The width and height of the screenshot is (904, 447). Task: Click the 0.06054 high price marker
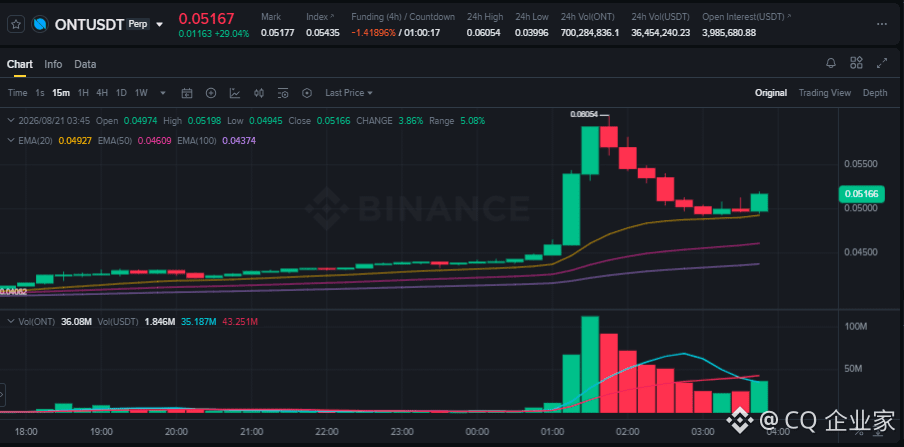pyautogui.click(x=582, y=114)
